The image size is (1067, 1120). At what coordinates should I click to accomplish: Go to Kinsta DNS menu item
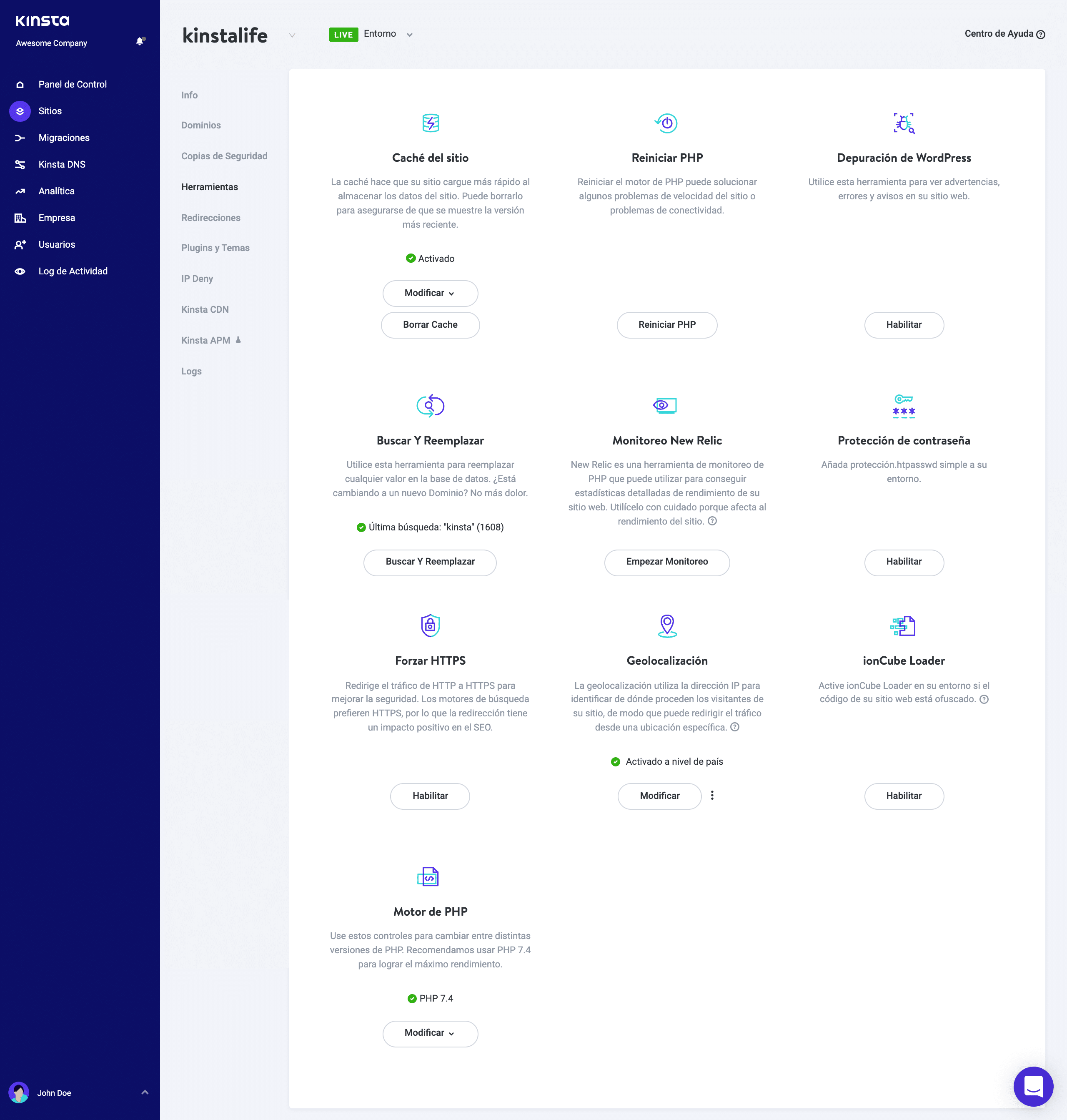point(61,164)
